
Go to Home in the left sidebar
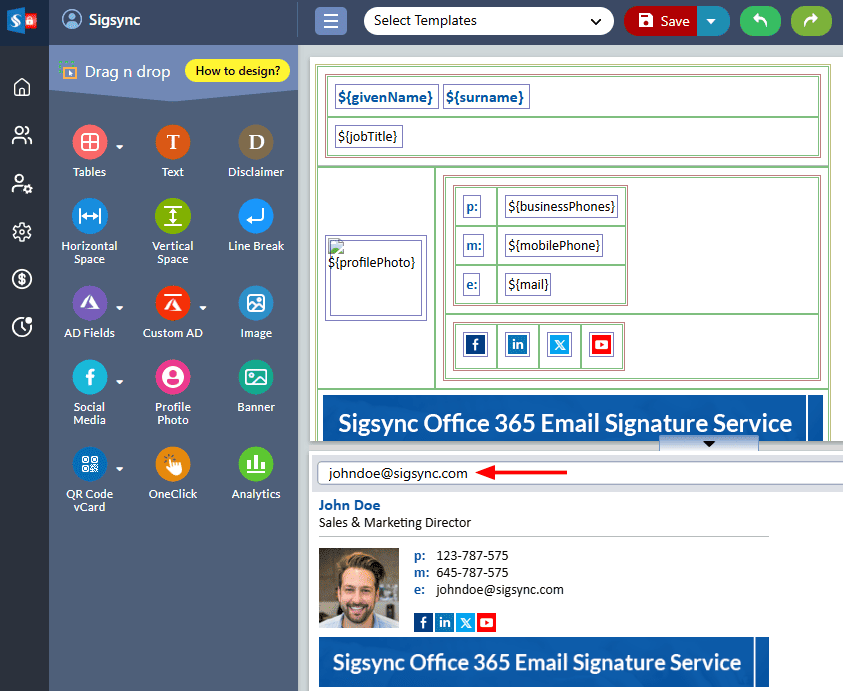click(22, 88)
